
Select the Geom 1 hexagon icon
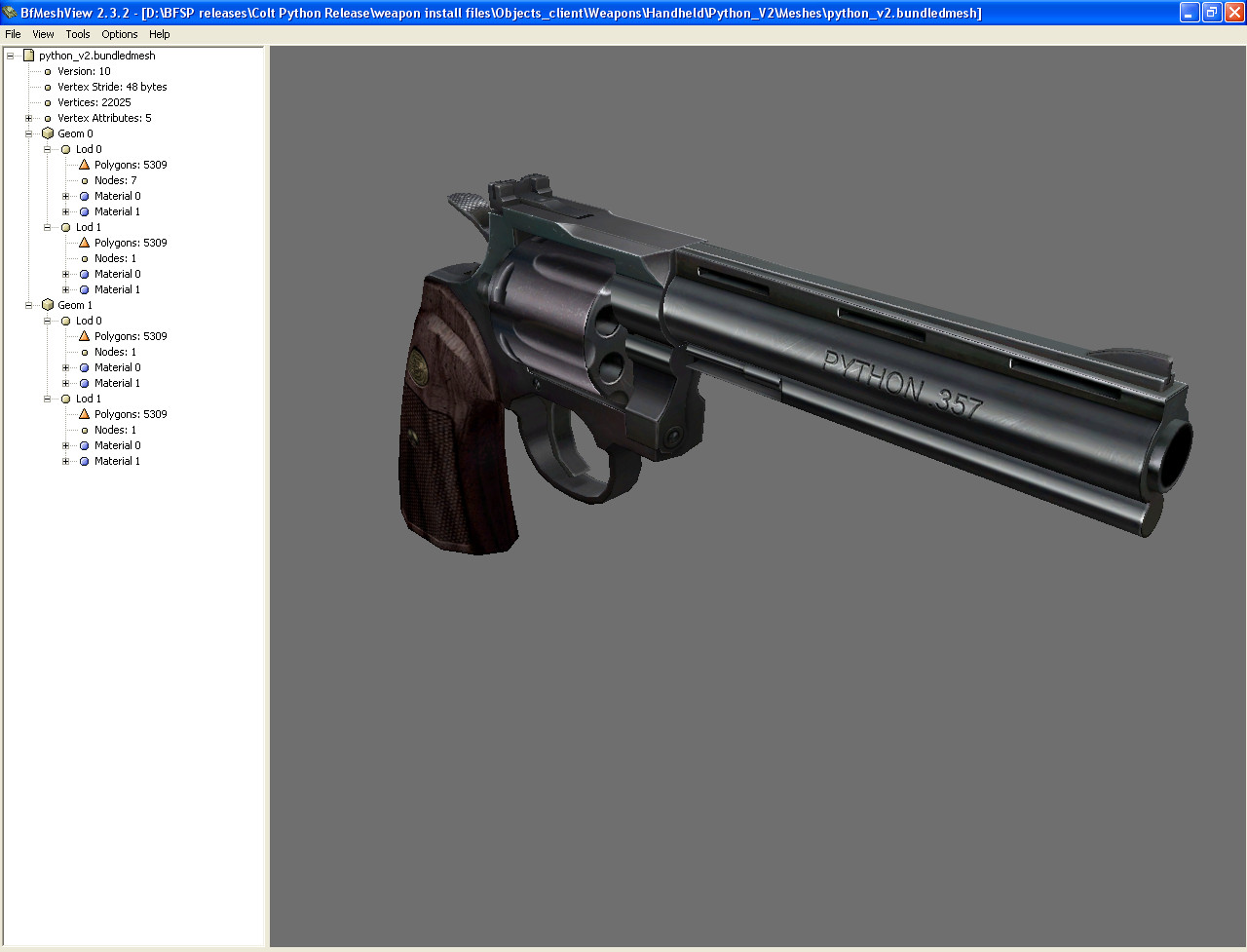pyautogui.click(x=48, y=304)
